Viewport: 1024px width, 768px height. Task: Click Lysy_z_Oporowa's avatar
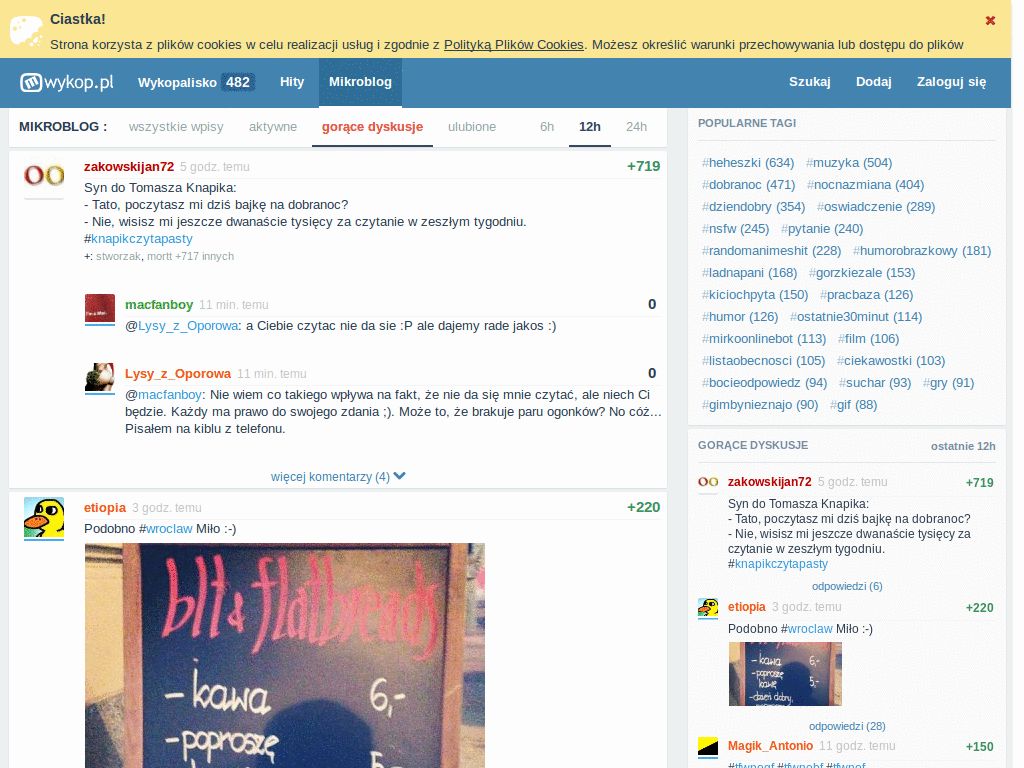100,377
